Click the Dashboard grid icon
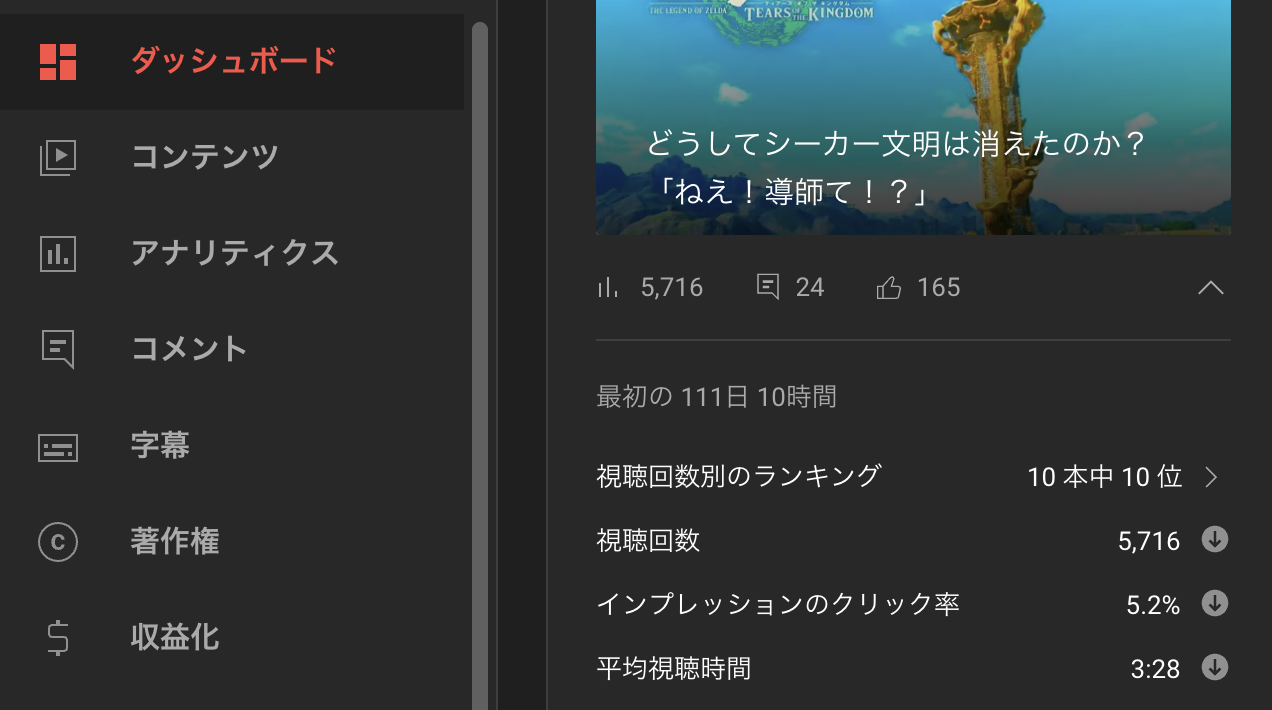The image size is (1272, 710). click(x=58, y=62)
